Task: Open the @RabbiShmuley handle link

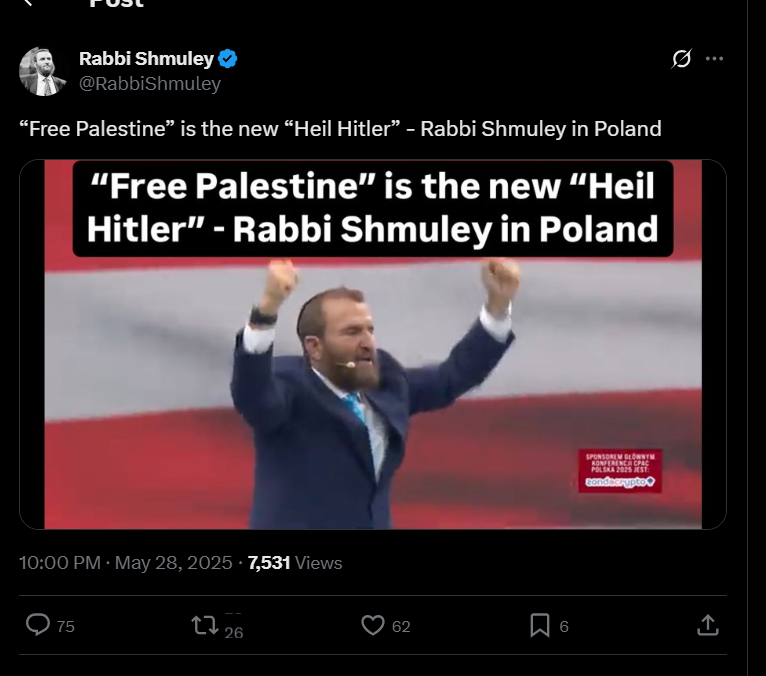Action: [x=150, y=84]
